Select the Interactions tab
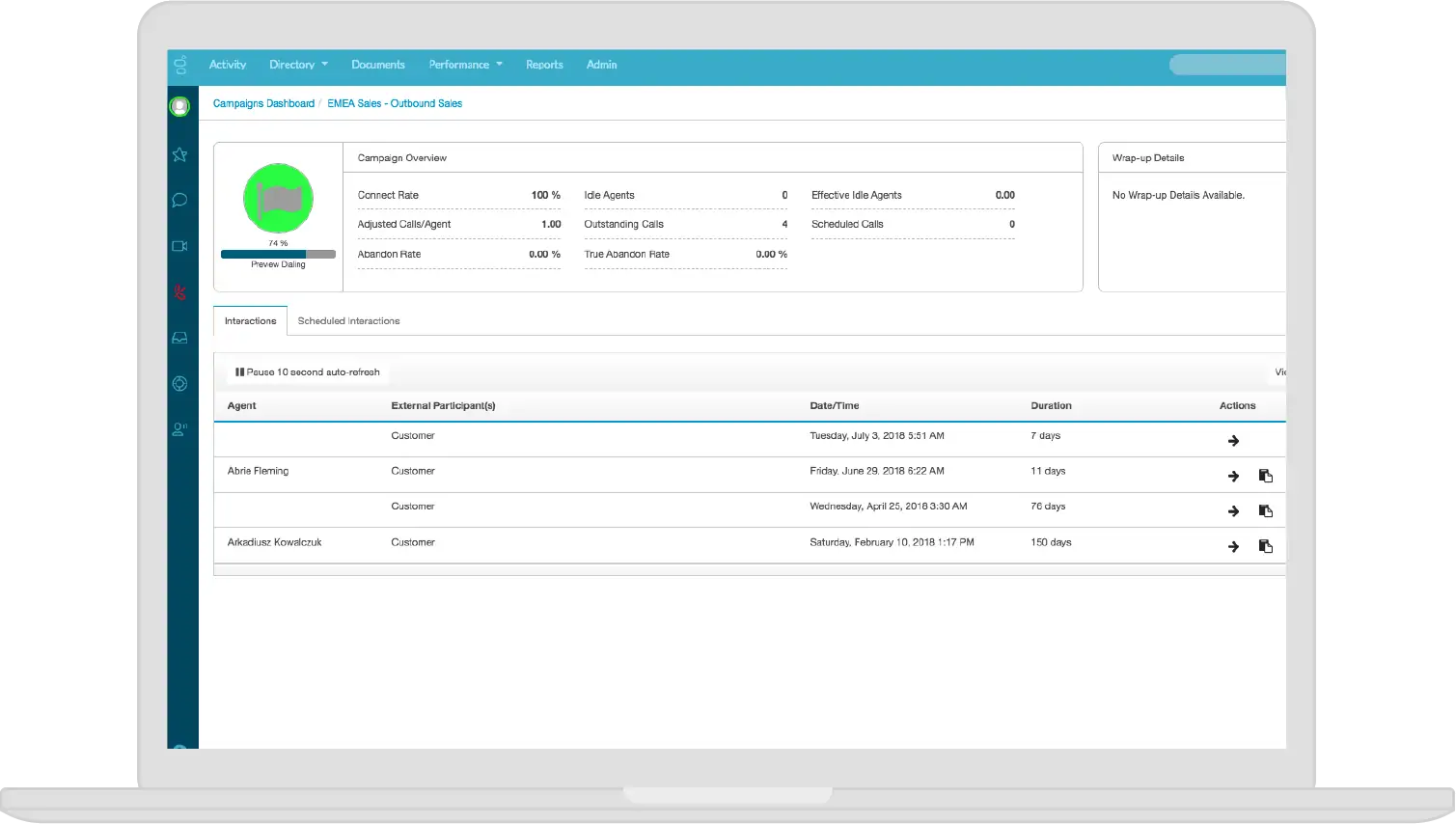 pos(250,321)
